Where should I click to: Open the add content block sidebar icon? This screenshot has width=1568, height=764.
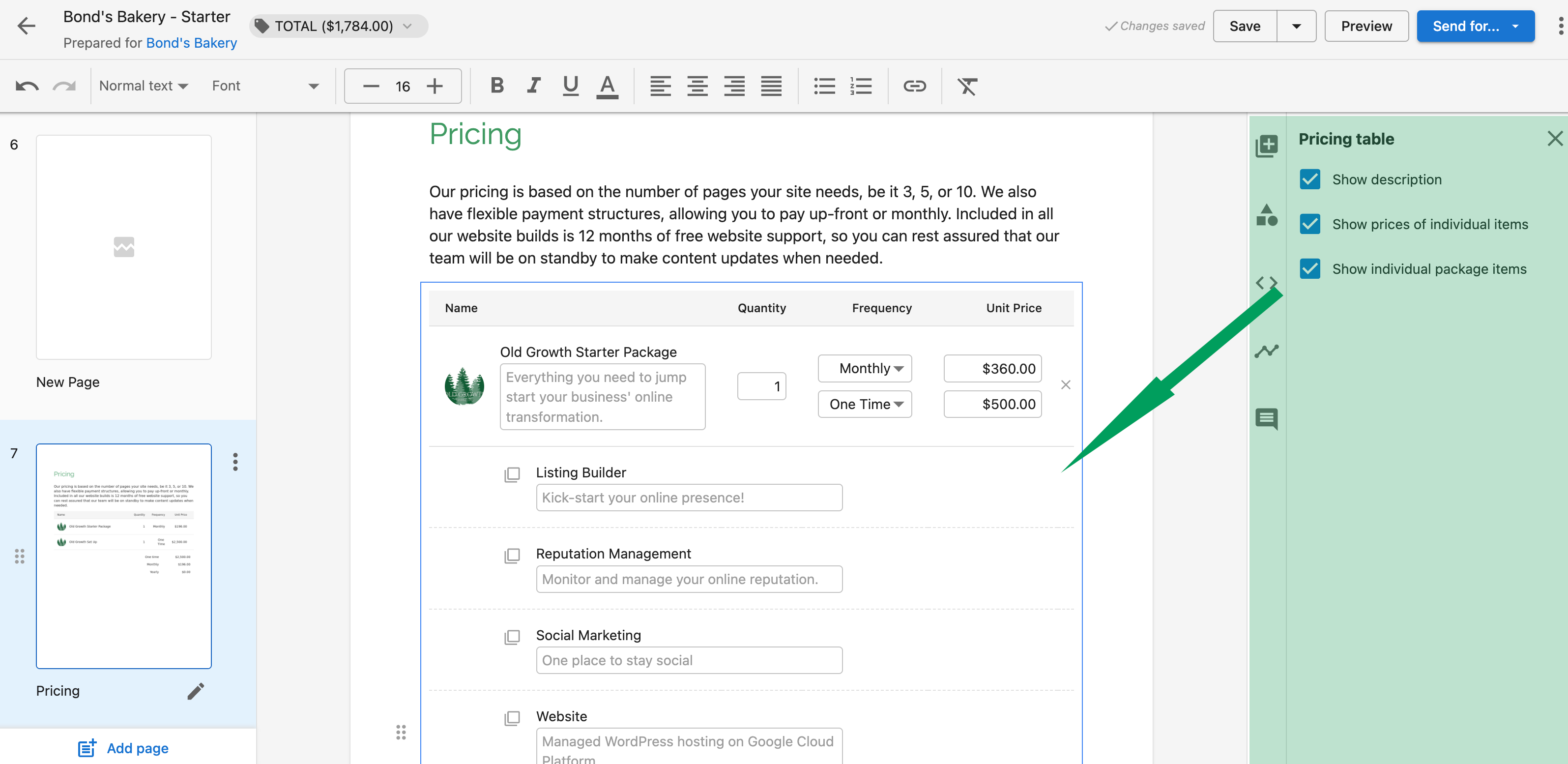(x=1267, y=146)
